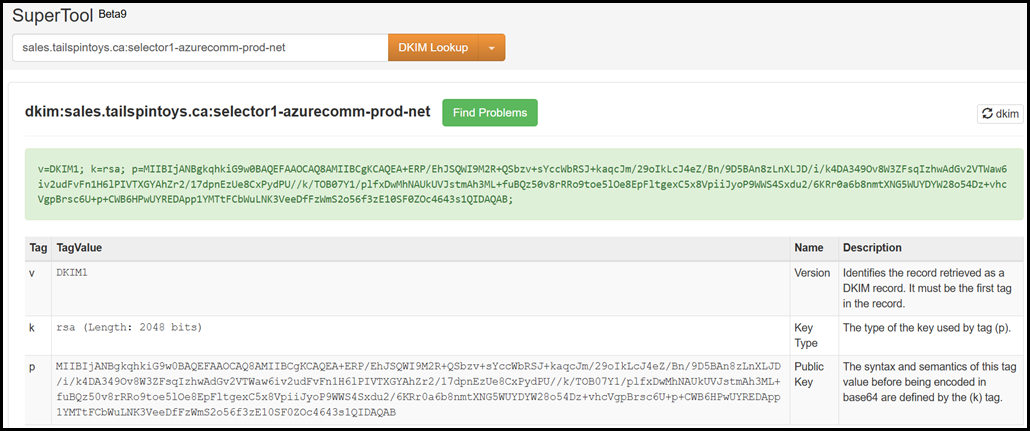Click the p tag cell
Image resolution: width=1030 pixels, height=431 pixels.
pos(33,367)
